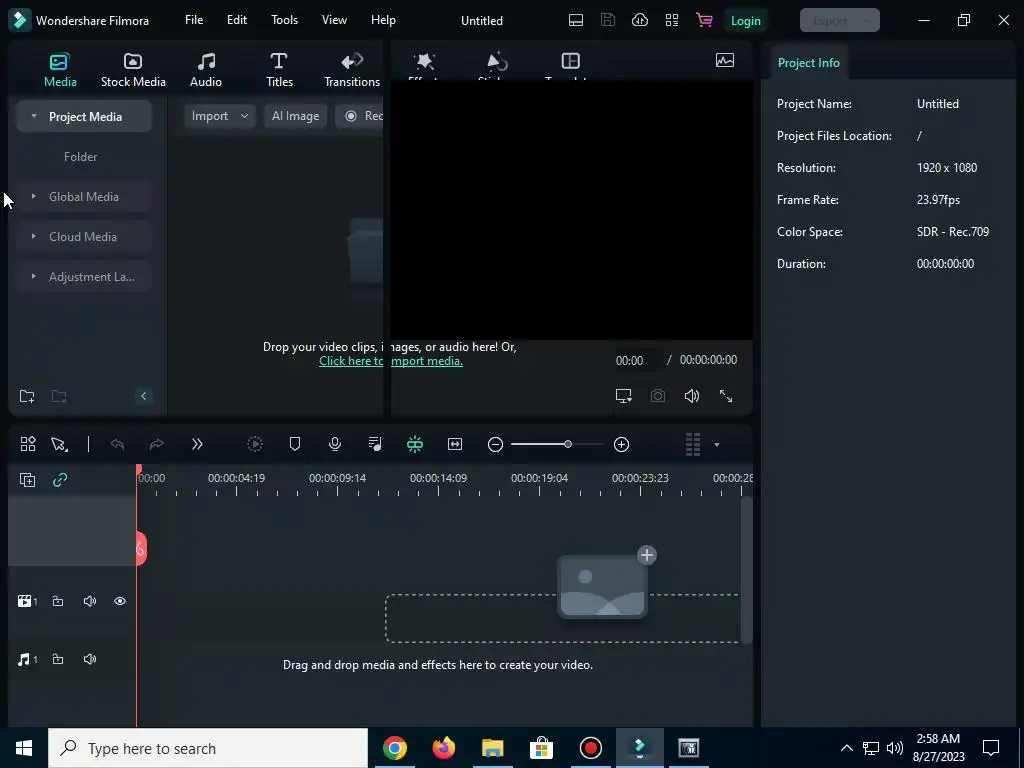The image size is (1024, 768).
Task: Open the Stock Media tab
Action: pyautogui.click(x=133, y=70)
